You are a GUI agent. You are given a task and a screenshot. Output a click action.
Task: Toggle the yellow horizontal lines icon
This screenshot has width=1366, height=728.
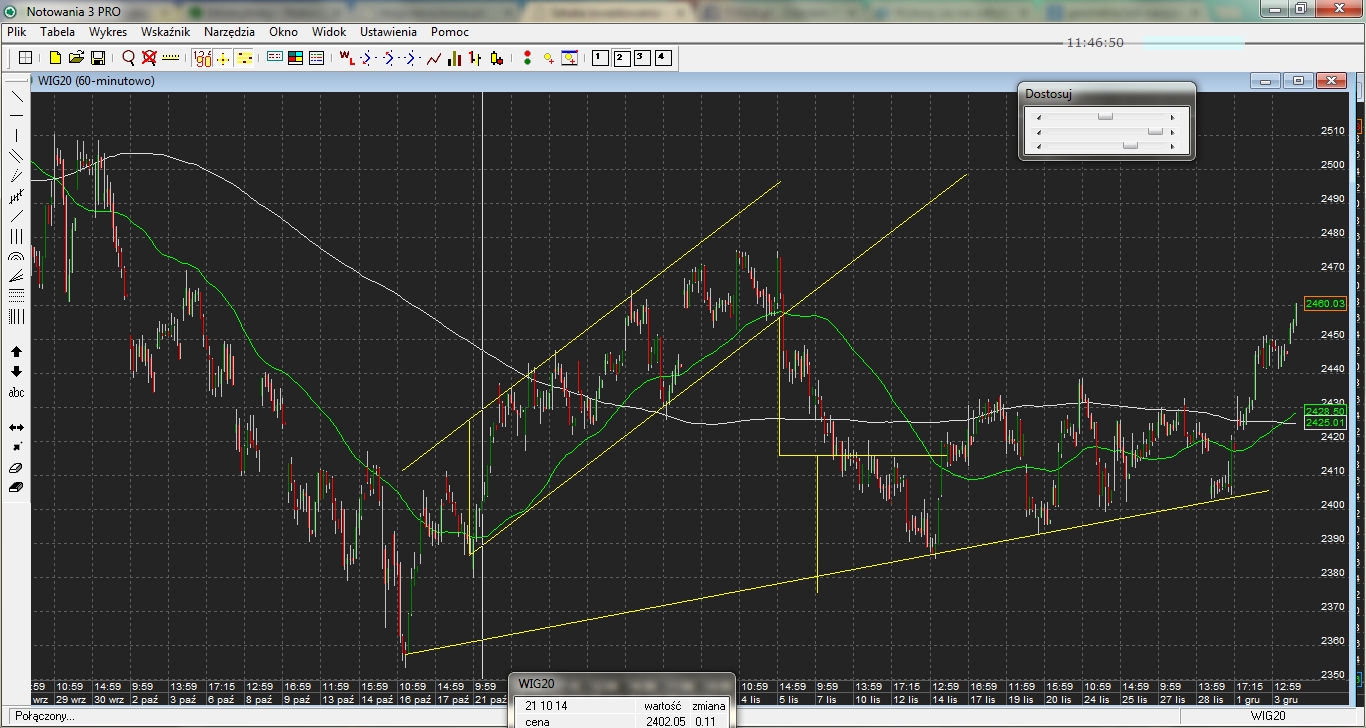[244, 58]
